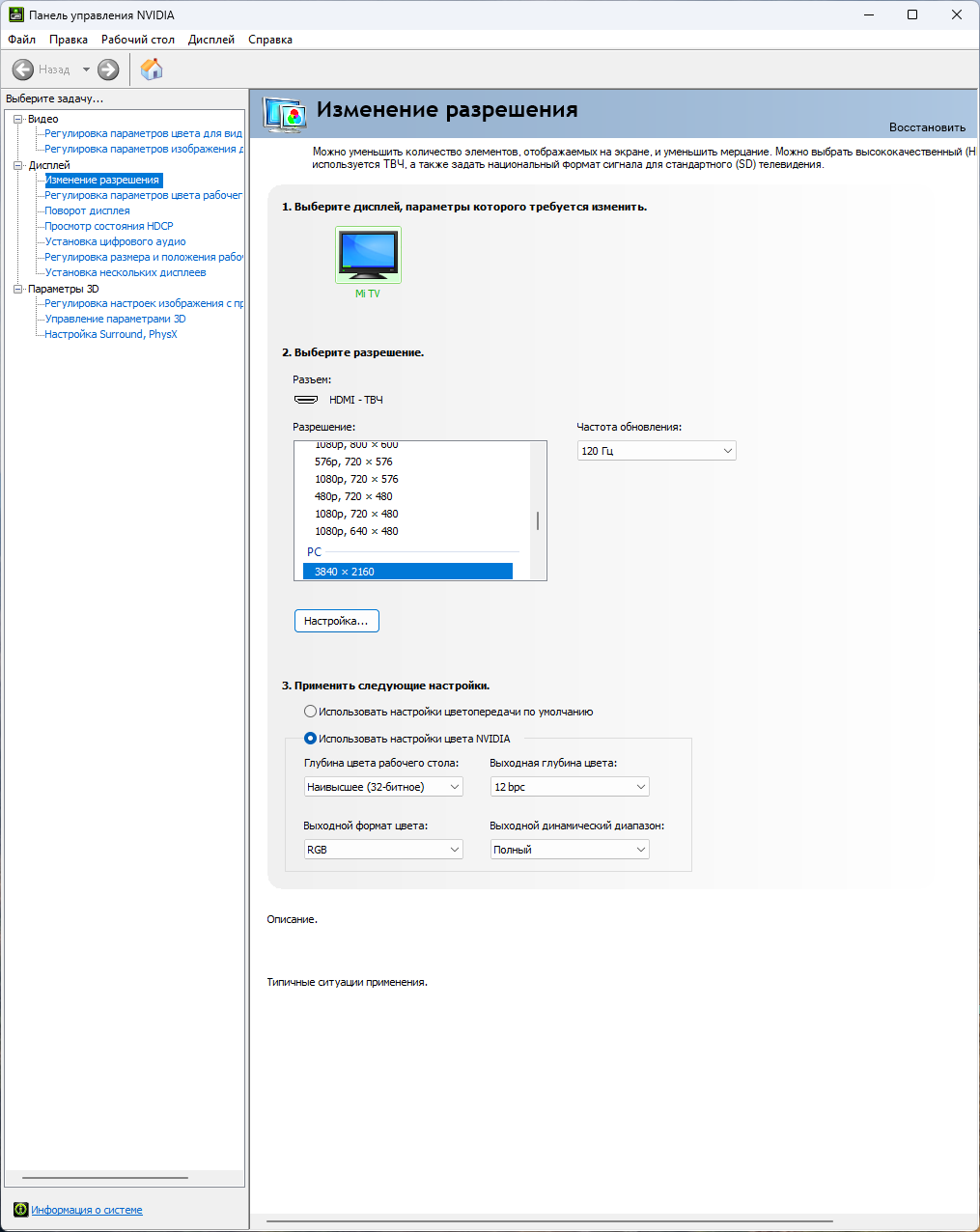Screen dimensions: 980x1232
Task: Open output color format RGB dropdown
Action: (383, 850)
